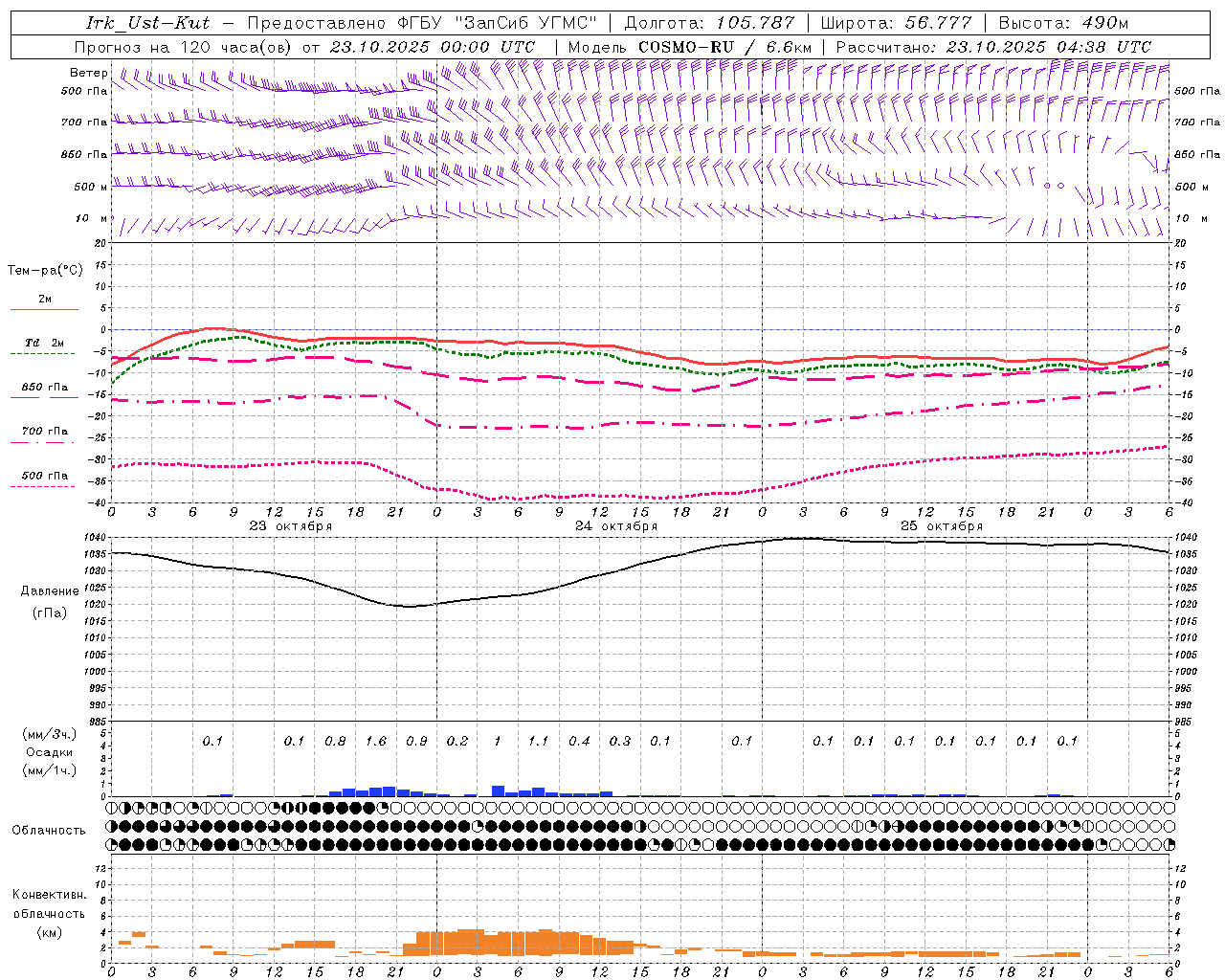Click the latitude value Широта: 56.777
This screenshot has height=980, width=1225.
click(x=897, y=23)
